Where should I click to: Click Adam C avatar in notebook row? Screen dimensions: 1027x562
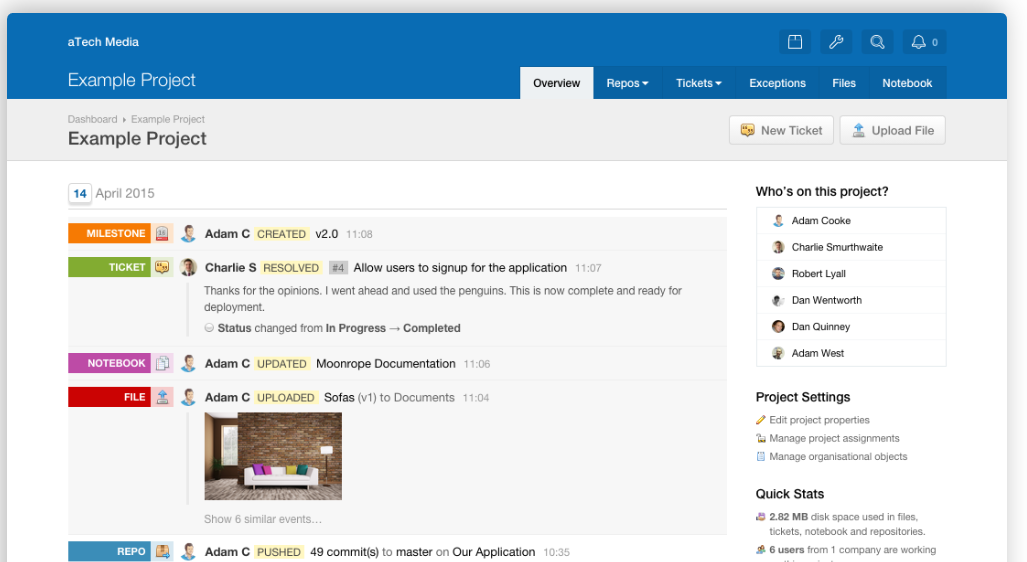(x=189, y=364)
